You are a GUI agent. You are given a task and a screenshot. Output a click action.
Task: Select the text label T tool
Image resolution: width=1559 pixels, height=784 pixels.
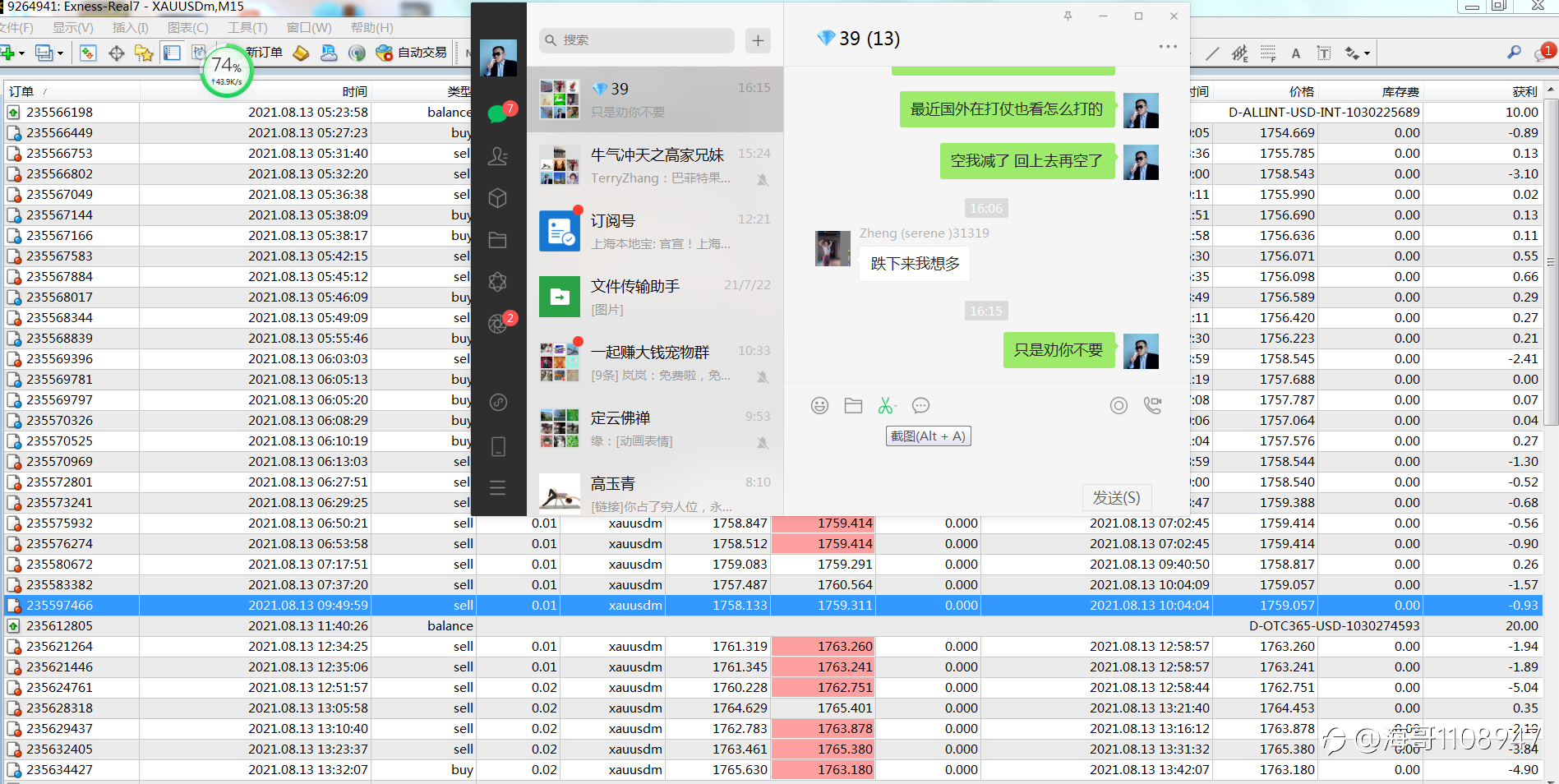[x=1324, y=53]
